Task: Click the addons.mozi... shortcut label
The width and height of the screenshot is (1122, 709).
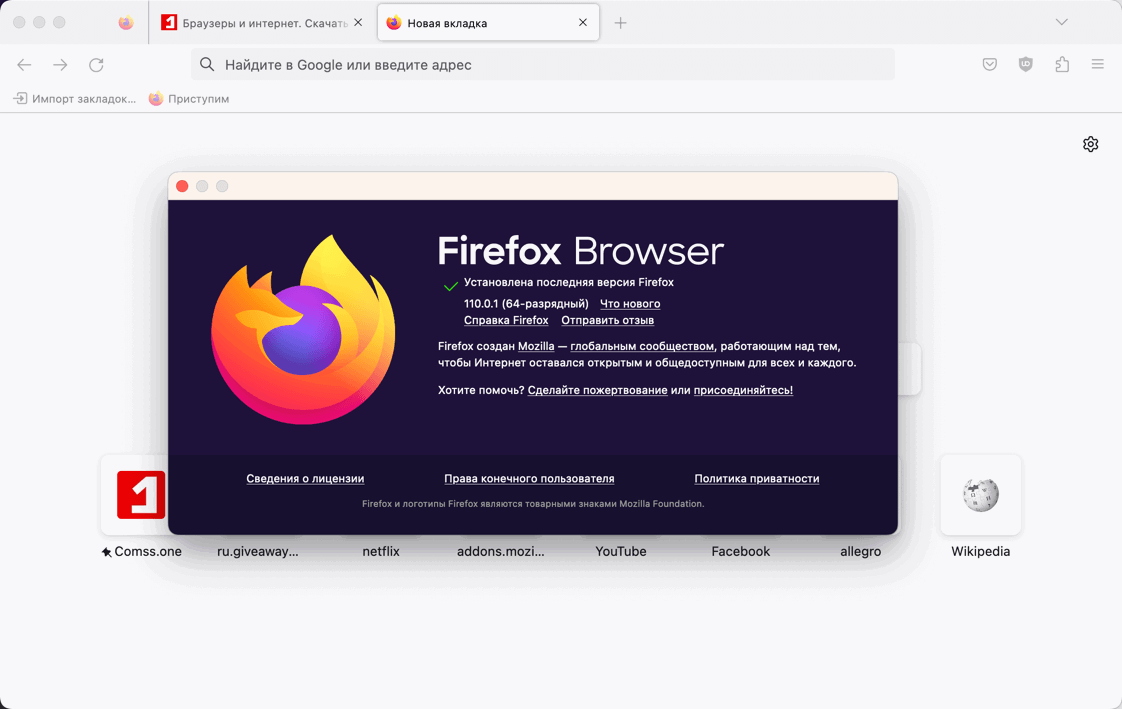Action: point(500,552)
